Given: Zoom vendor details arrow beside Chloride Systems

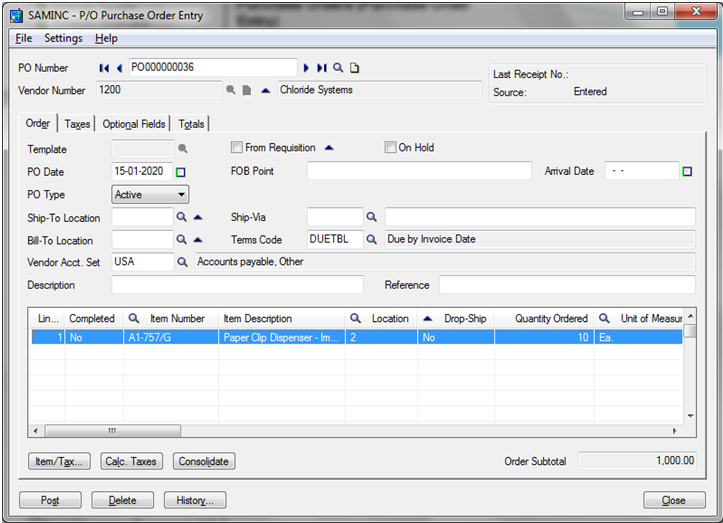Looking at the screenshot, I should [265, 90].
